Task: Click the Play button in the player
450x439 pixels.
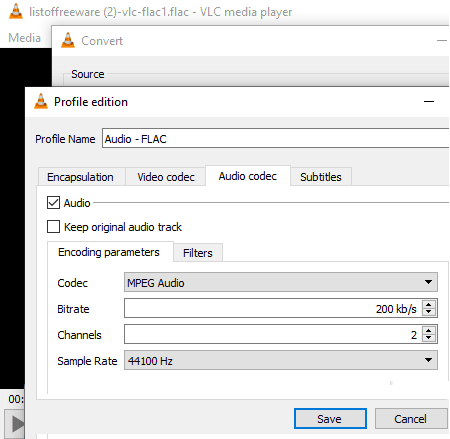Action: click(x=15, y=424)
